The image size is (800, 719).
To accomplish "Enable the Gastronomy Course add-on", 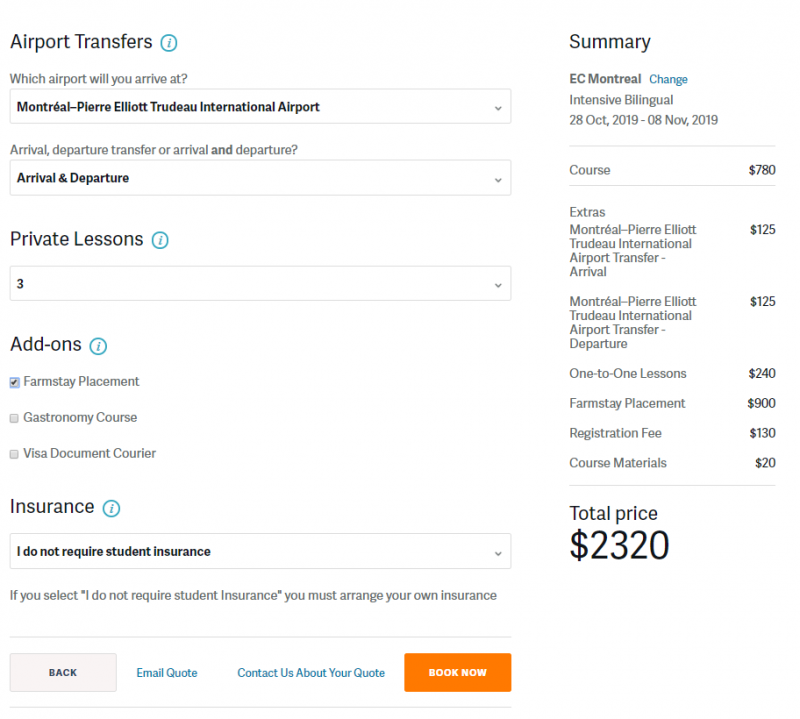I will (x=14, y=417).
